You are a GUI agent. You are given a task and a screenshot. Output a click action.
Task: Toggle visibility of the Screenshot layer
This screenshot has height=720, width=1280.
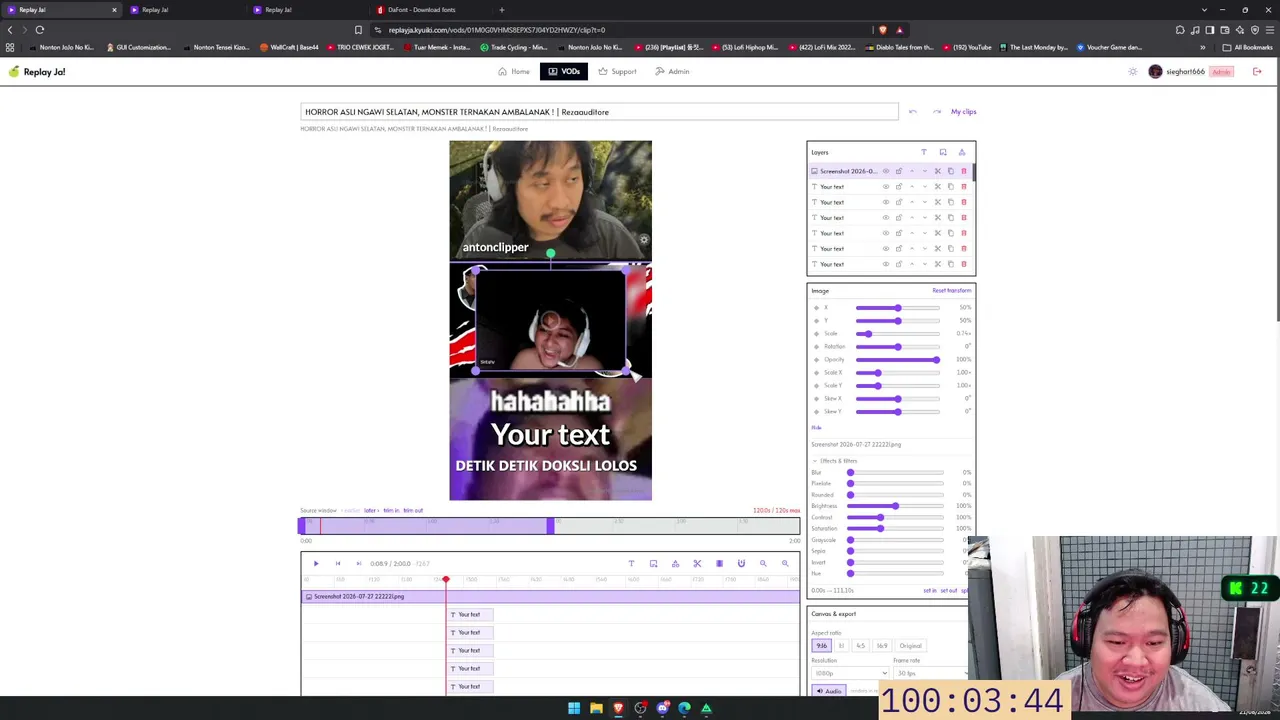tap(885, 171)
